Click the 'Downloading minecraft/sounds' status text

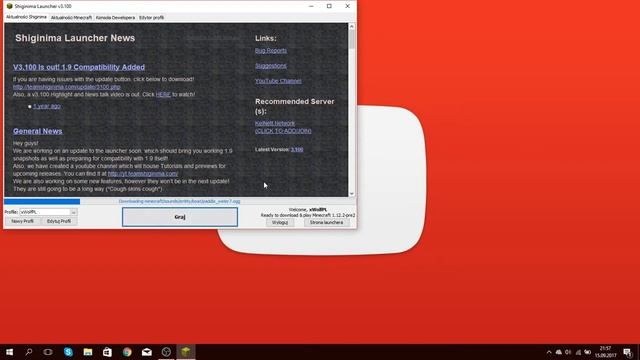pos(180,201)
